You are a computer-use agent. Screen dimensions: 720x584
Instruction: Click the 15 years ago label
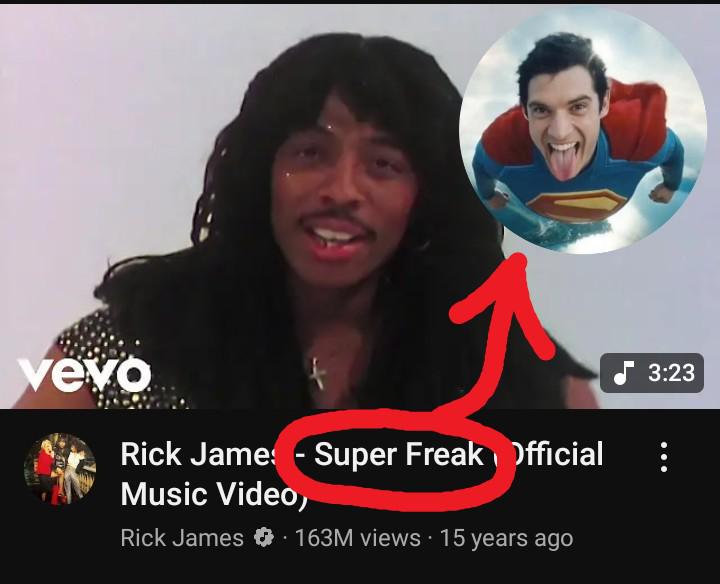point(506,538)
